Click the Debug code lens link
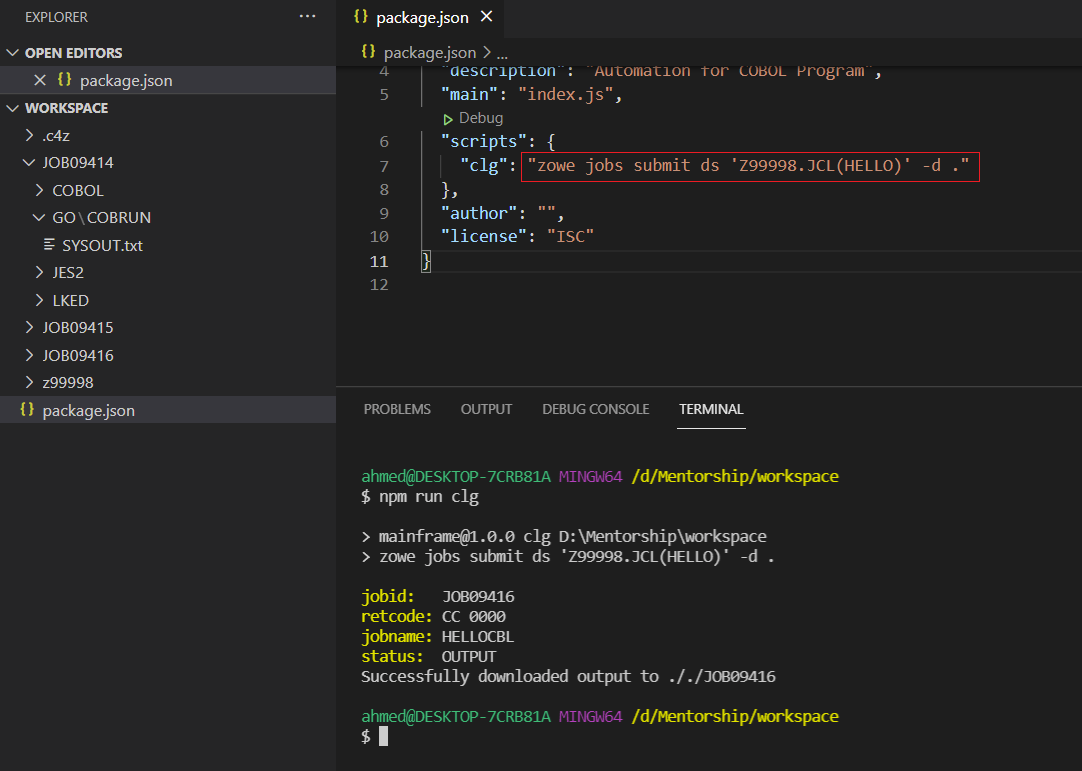1082x771 pixels. pos(481,118)
